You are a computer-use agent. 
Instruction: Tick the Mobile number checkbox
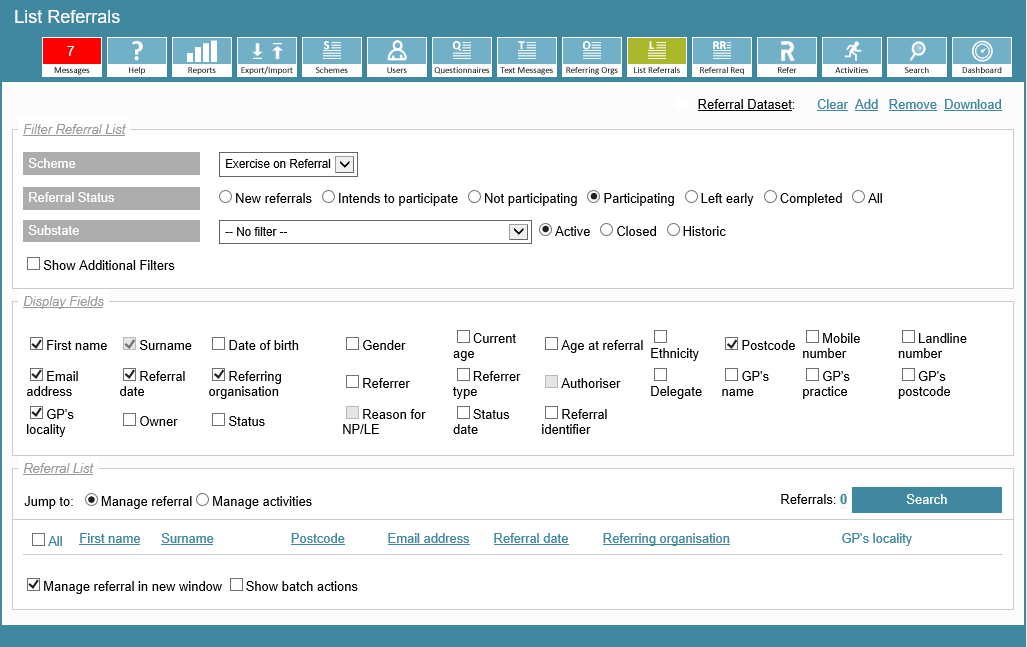[x=812, y=337]
